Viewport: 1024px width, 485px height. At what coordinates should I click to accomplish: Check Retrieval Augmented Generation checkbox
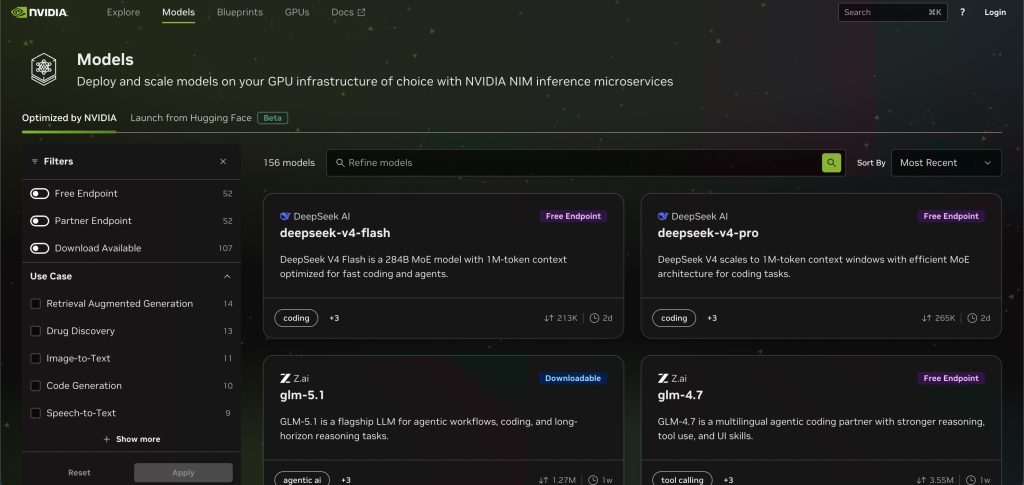coord(36,304)
